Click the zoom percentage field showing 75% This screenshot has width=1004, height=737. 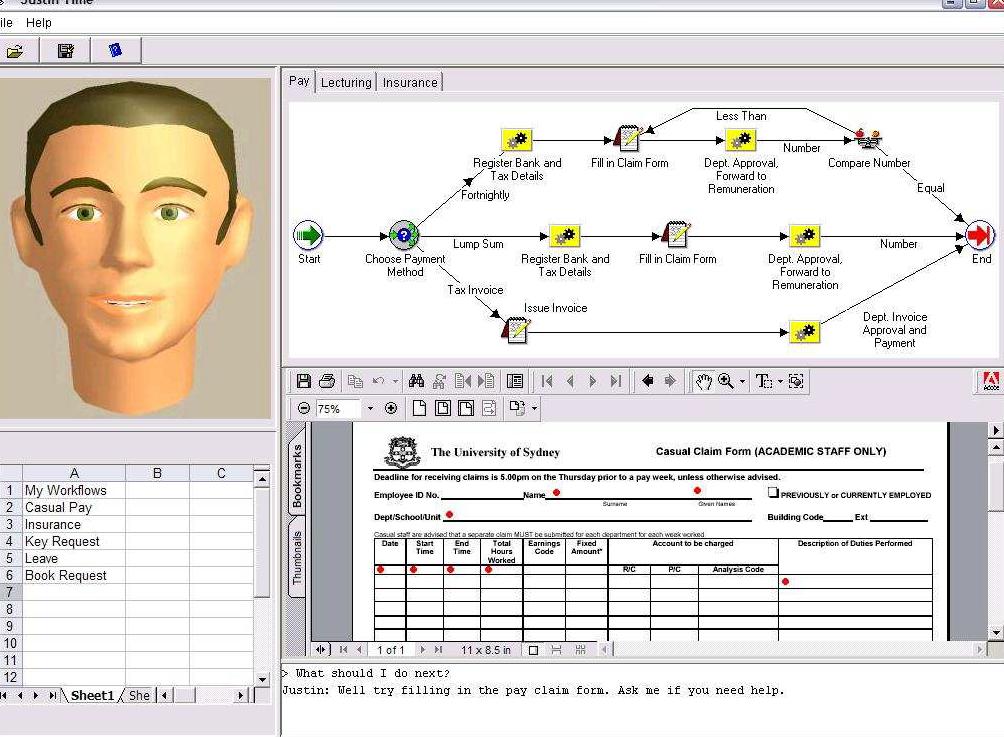click(x=338, y=409)
